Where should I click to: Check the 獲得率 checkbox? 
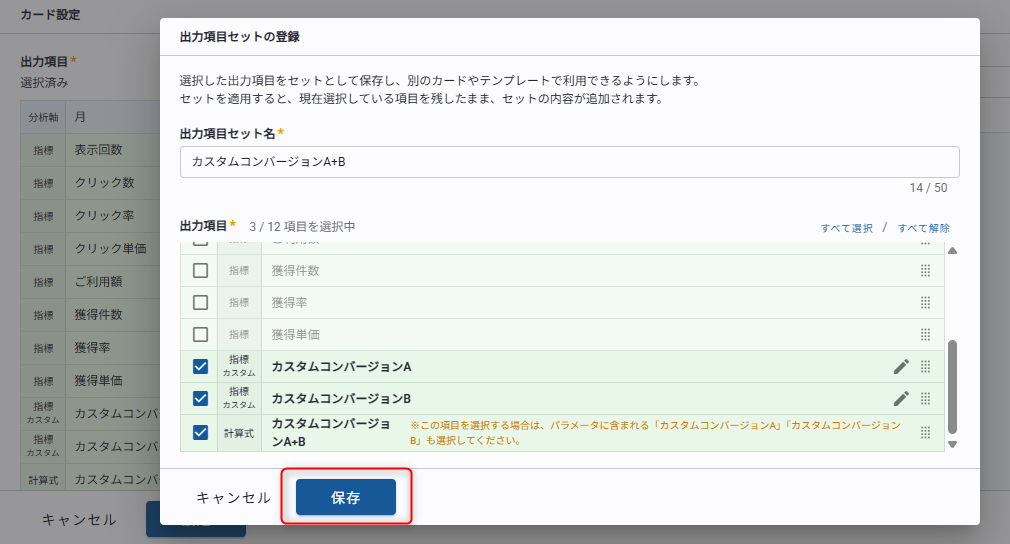pos(200,303)
